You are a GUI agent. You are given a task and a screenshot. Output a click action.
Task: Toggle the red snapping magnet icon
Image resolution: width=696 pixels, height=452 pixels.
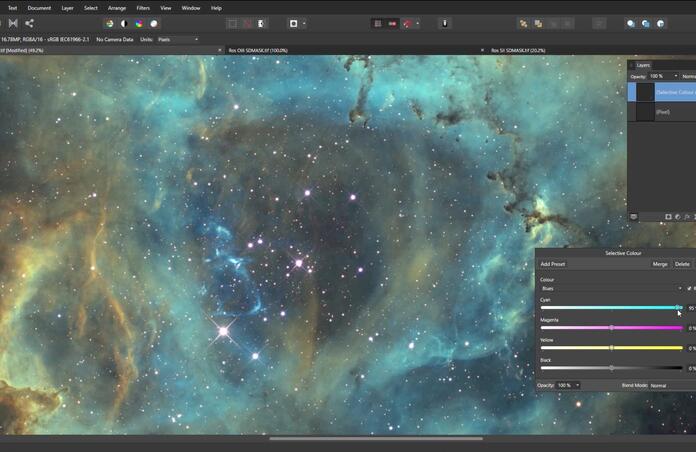407,24
